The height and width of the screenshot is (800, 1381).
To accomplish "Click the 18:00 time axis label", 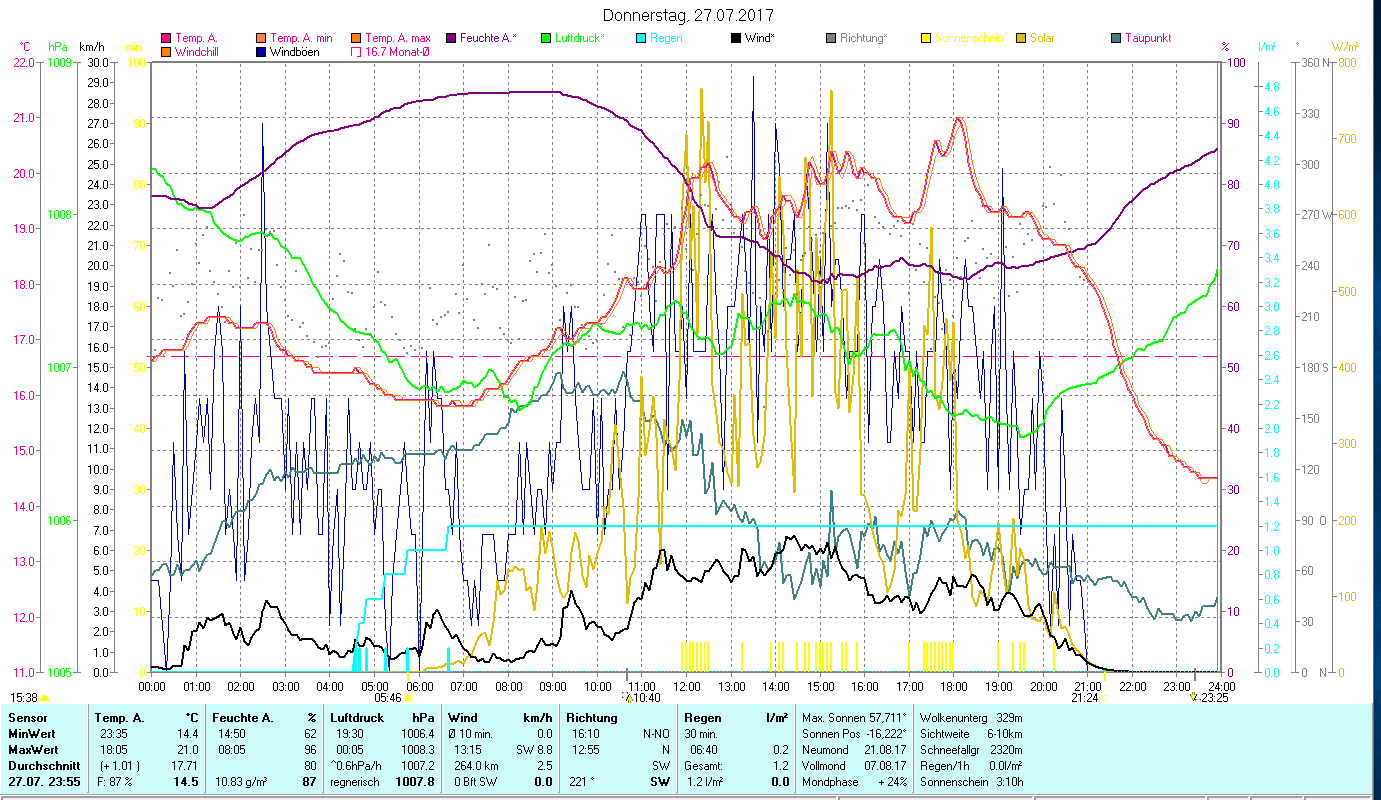I will pyautogui.click(x=954, y=687).
